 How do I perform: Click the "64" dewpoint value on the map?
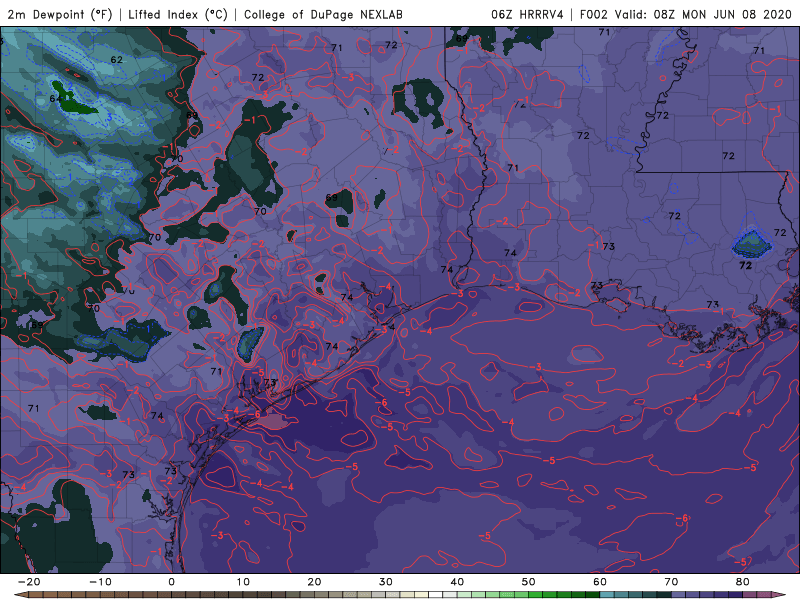click(56, 98)
